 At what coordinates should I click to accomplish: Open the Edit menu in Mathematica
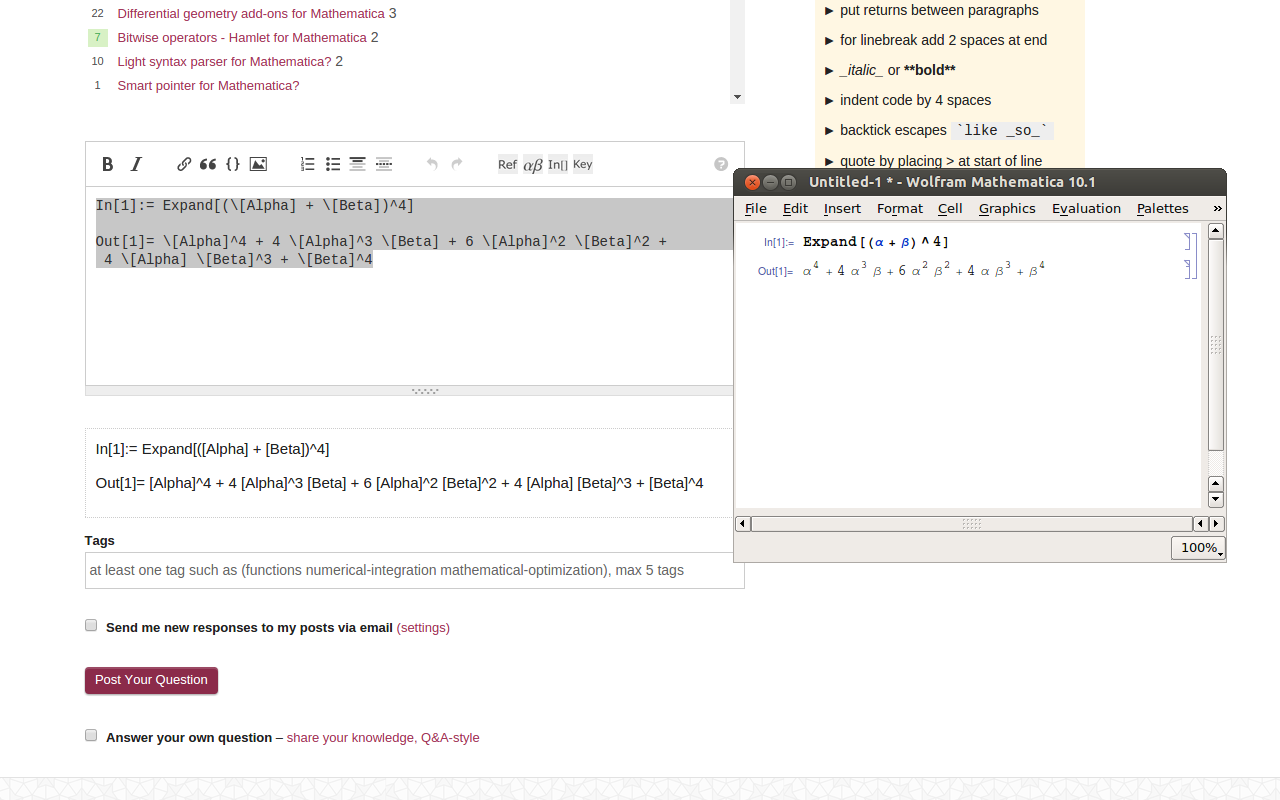click(x=795, y=208)
